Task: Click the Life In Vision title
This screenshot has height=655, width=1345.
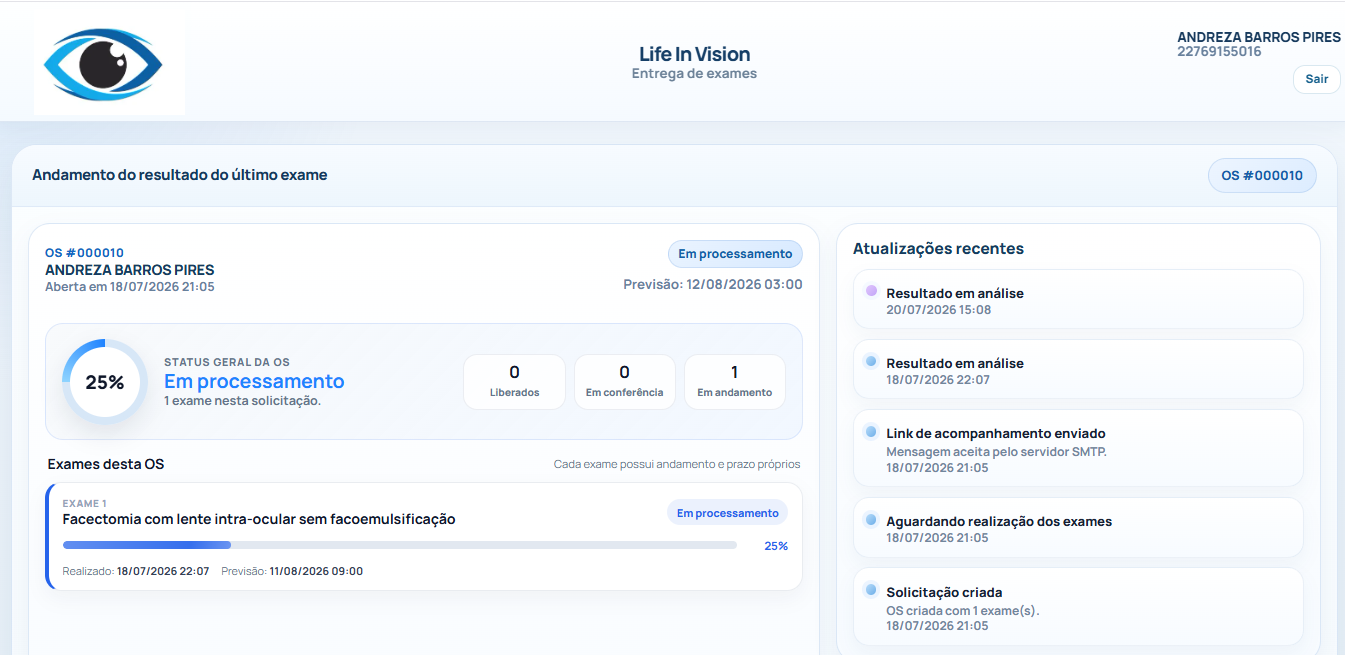Action: pyautogui.click(x=694, y=54)
